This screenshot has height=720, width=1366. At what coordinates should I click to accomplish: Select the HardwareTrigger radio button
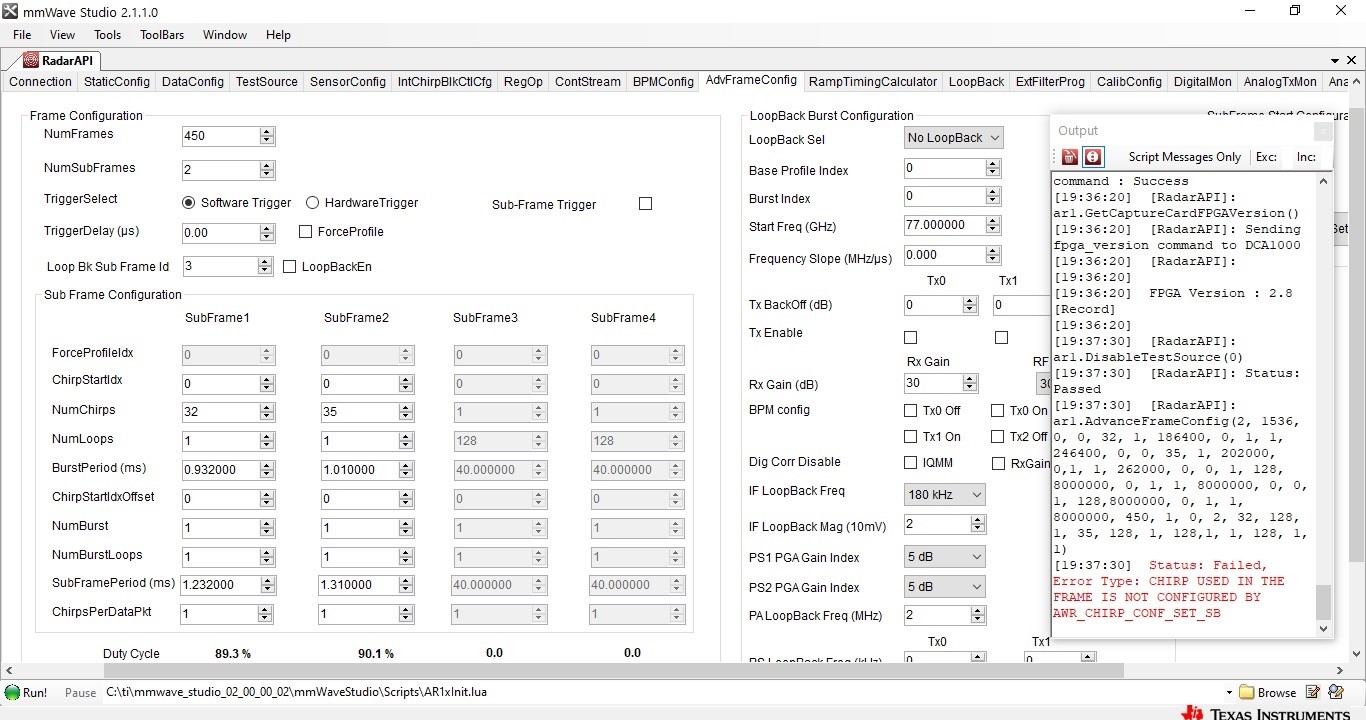point(312,203)
